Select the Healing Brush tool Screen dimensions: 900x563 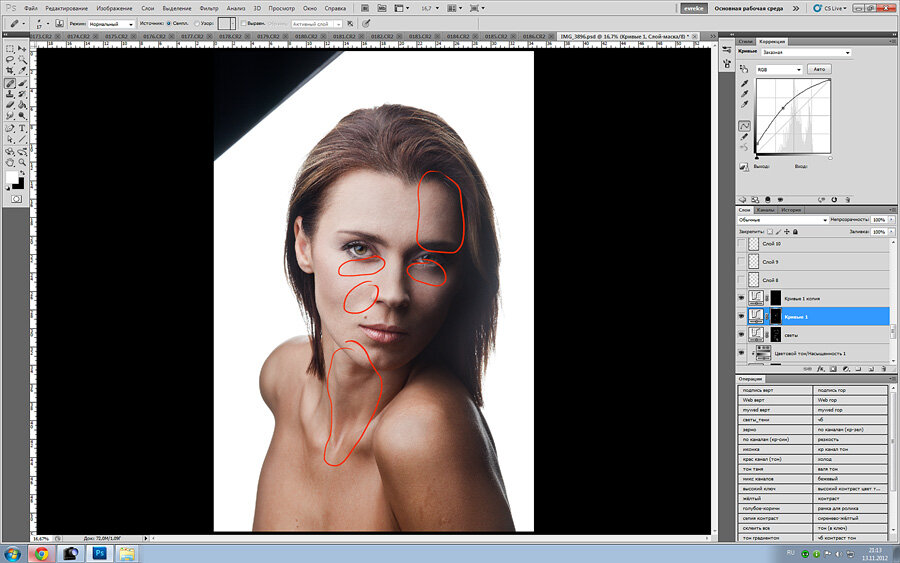click(x=10, y=82)
